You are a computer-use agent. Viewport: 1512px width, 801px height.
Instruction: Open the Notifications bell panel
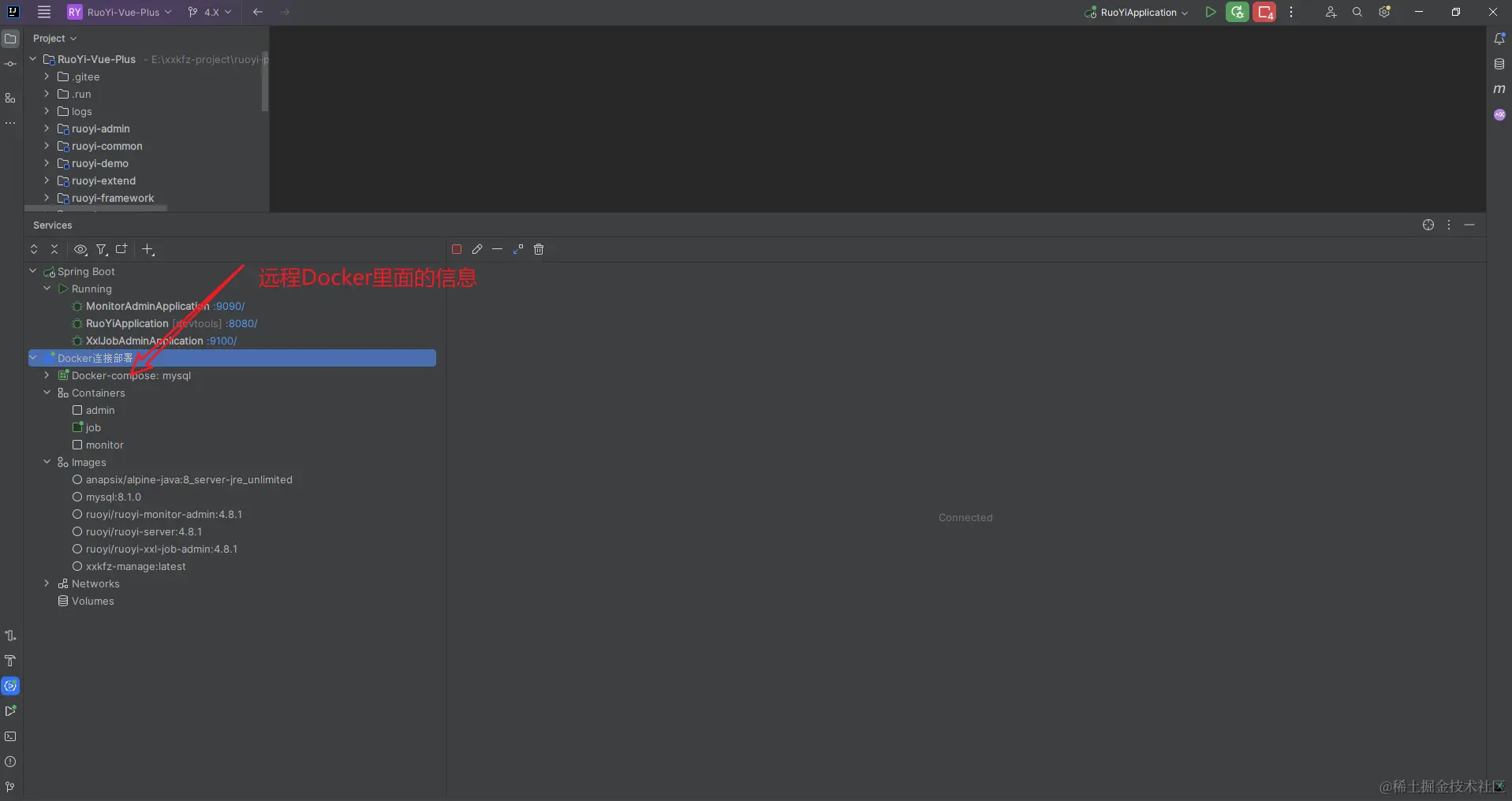click(1499, 37)
